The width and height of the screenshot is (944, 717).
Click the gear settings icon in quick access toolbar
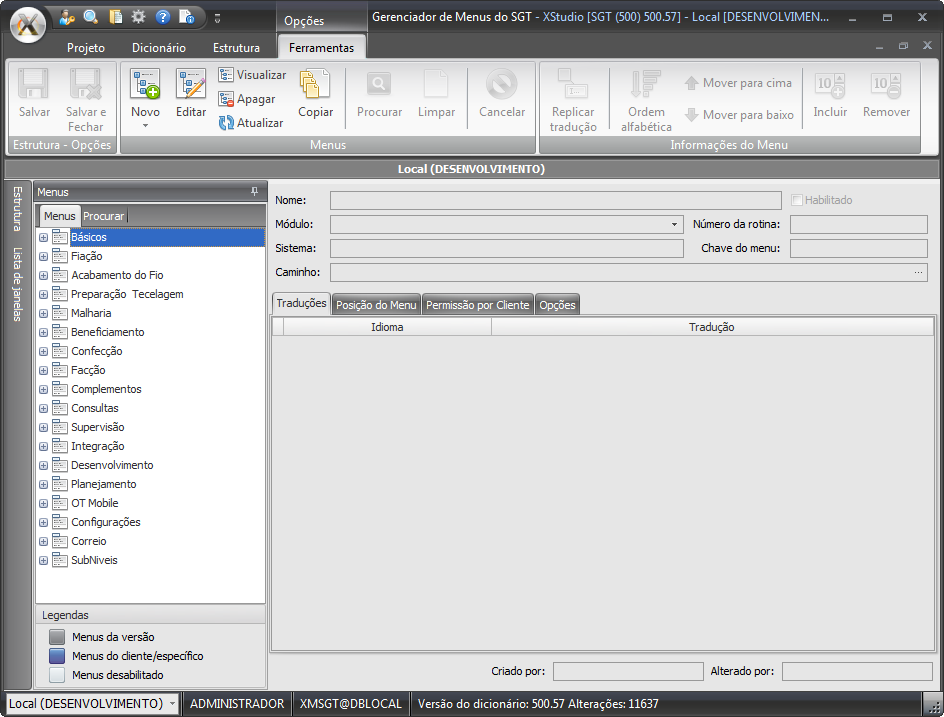tap(138, 17)
